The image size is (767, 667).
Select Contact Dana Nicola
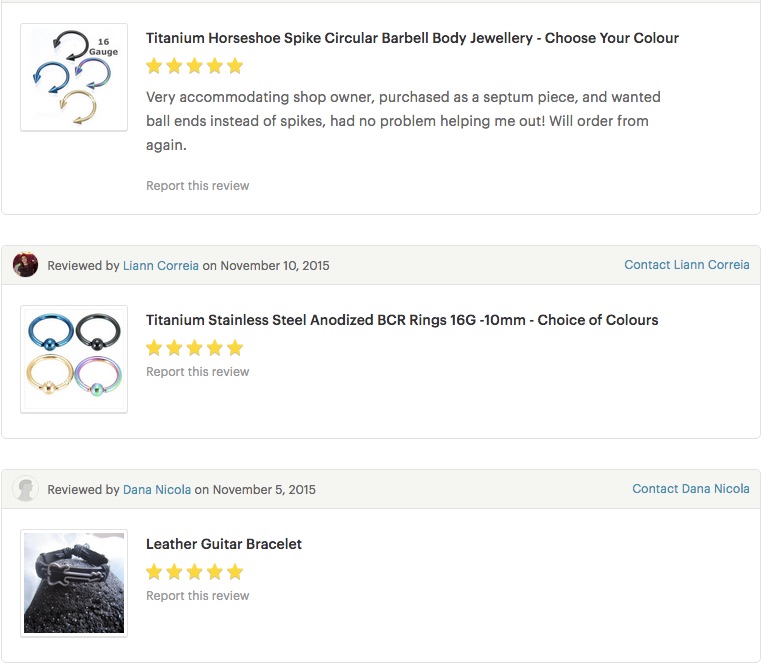coord(691,489)
